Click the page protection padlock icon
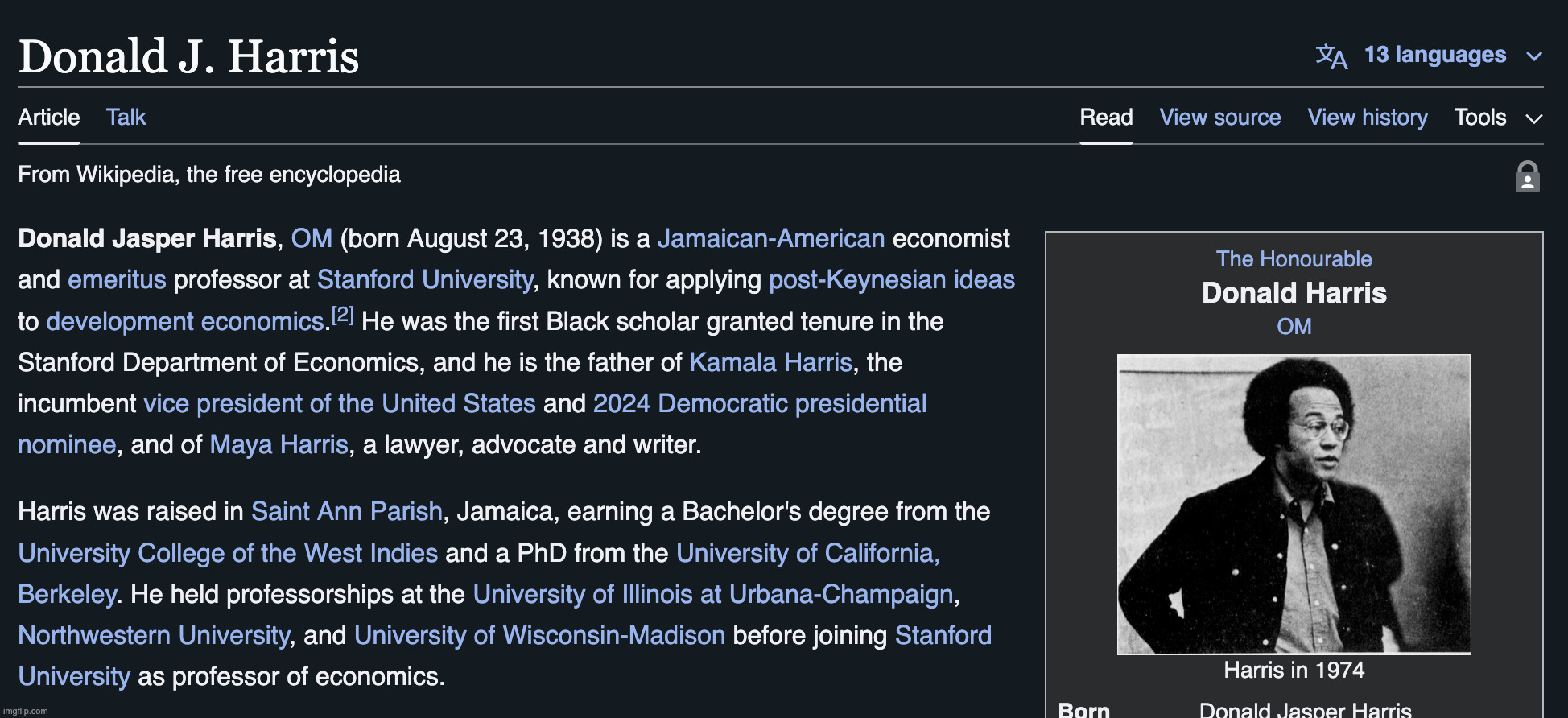 [x=1527, y=176]
